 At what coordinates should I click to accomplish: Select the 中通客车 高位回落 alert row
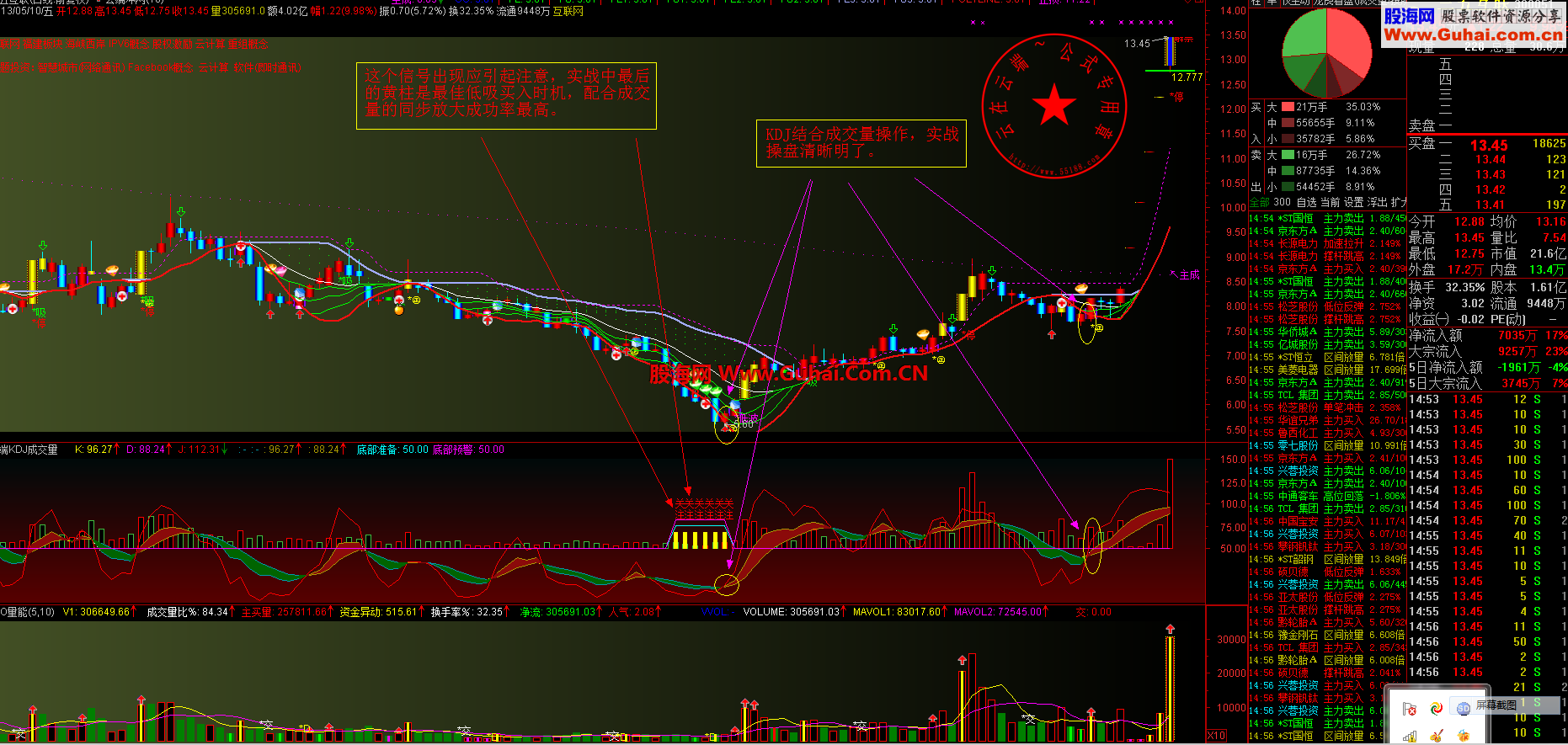pos(1327,496)
